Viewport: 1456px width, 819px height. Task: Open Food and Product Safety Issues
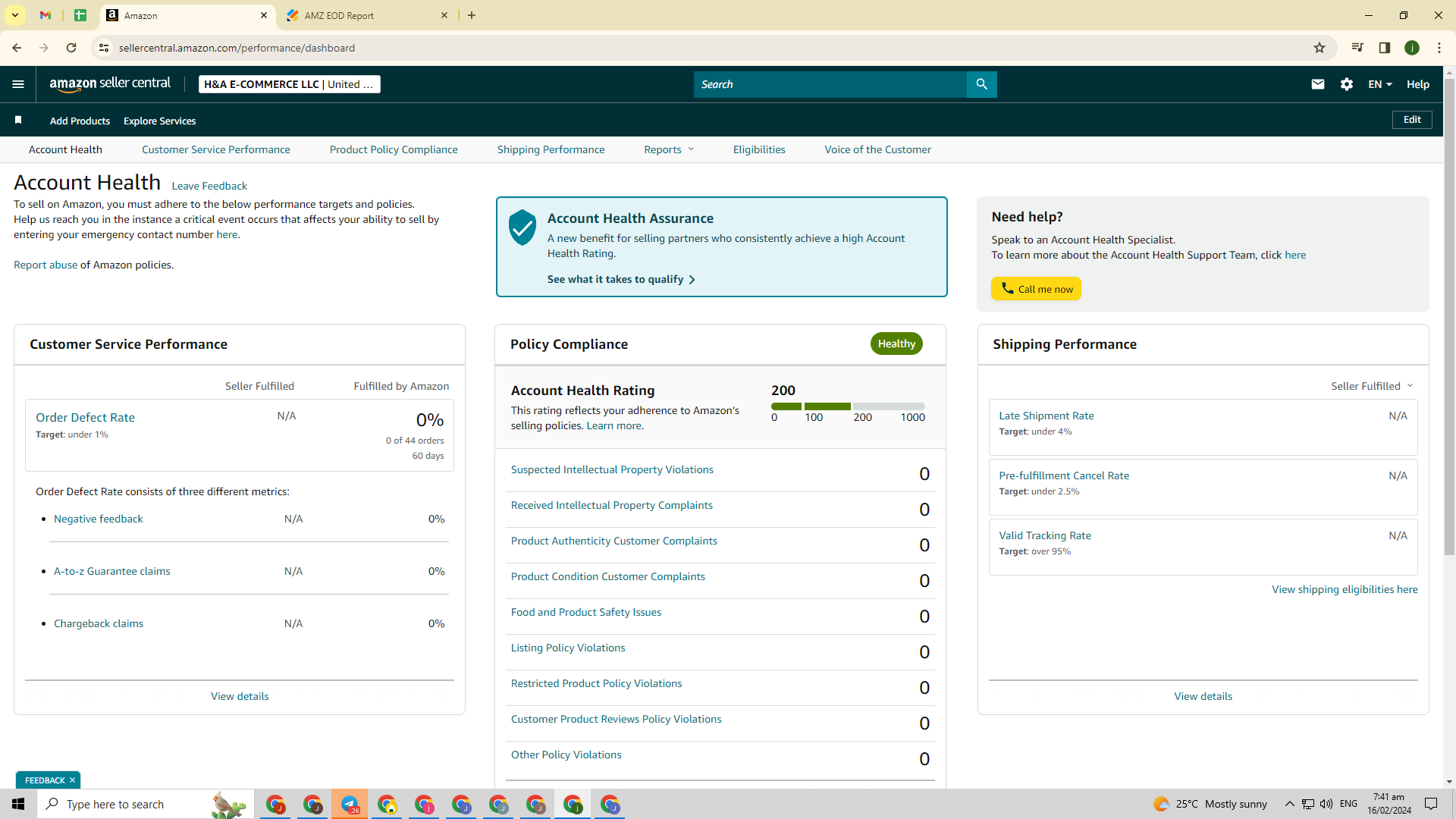586,612
